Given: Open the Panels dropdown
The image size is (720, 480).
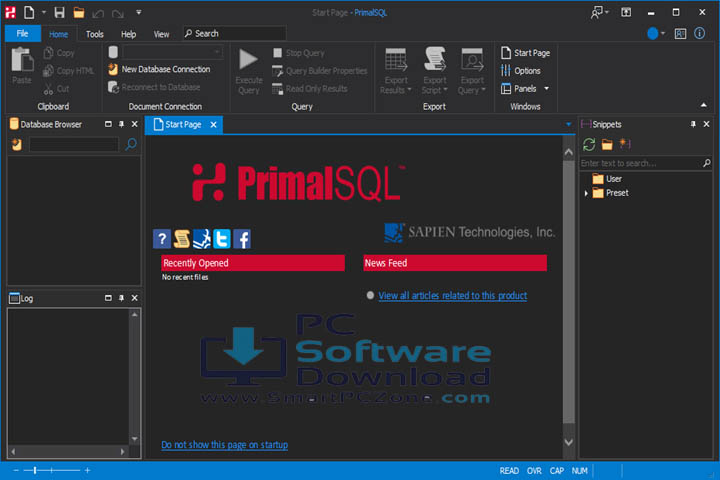Looking at the screenshot, I should click(525, 89).
